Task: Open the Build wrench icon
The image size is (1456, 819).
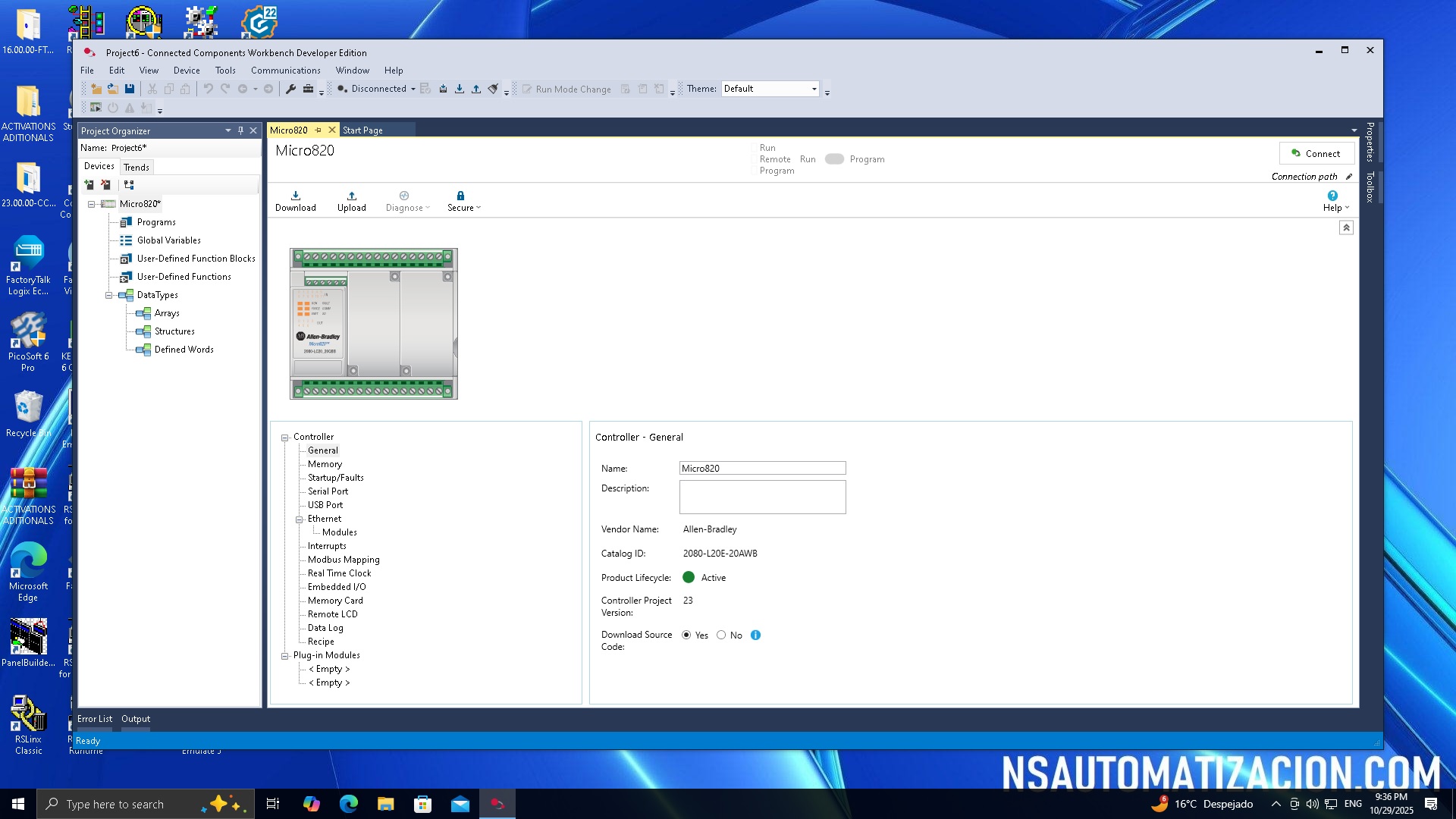Action: tap(290, 89)
